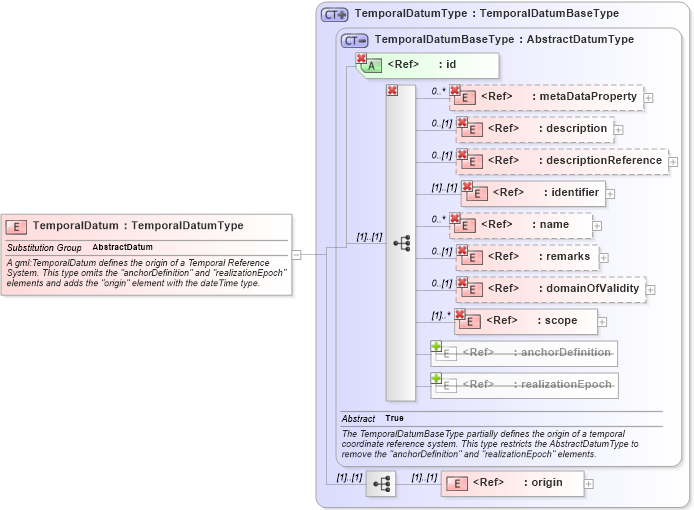Expand the name element
The width and height of the screenshot is (694, 510).
click(597, 226)
